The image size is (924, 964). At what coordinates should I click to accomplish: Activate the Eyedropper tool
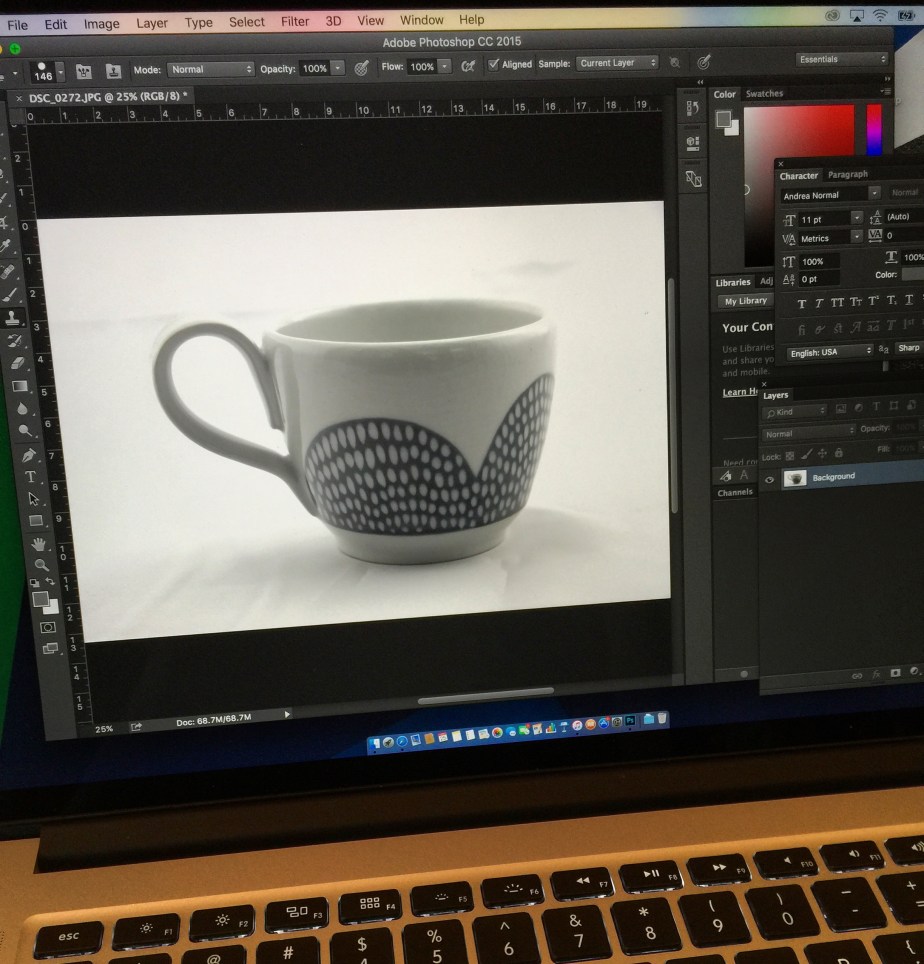pyautogui.click(x=7, y=246)
